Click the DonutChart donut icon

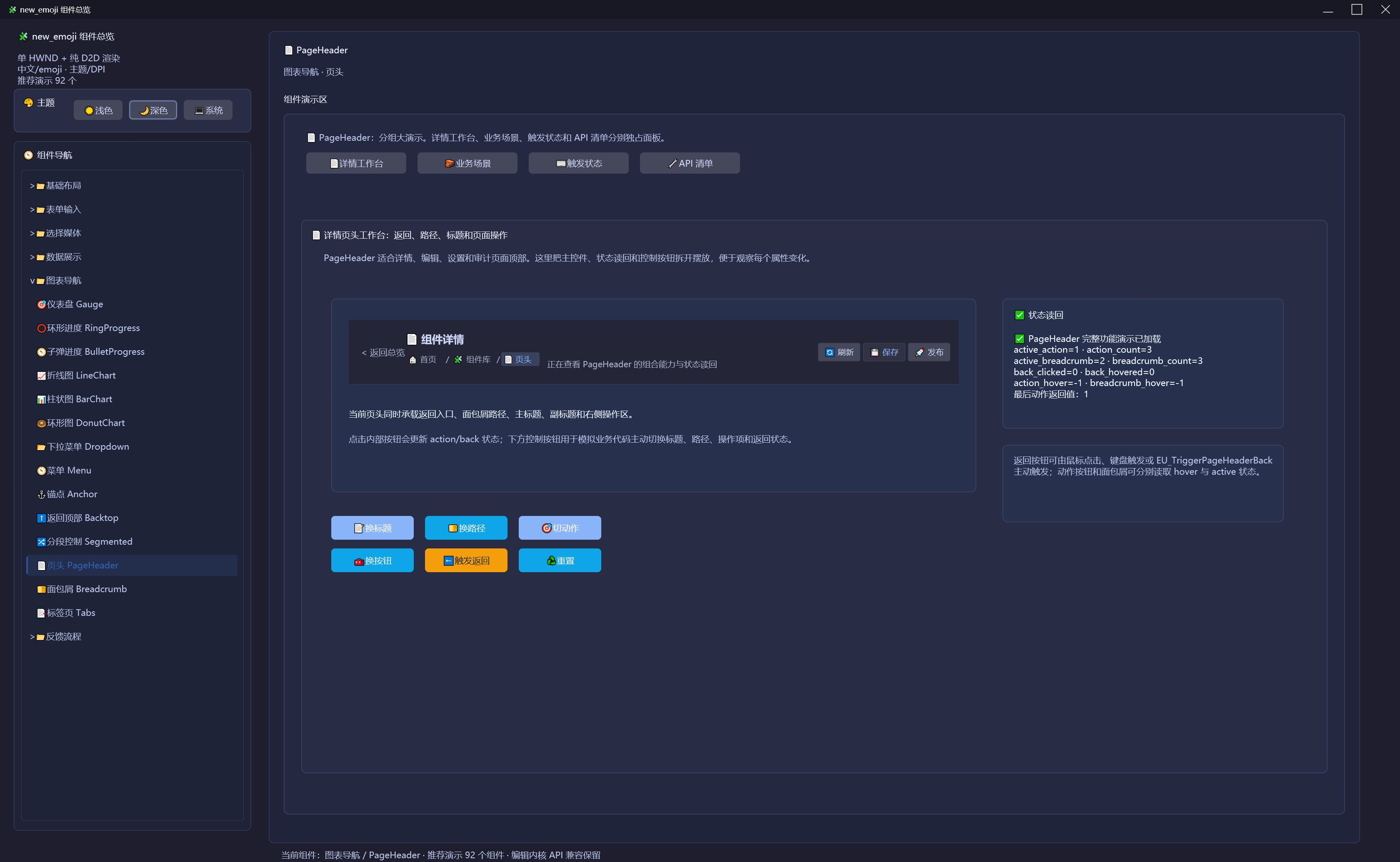(41, 424)
